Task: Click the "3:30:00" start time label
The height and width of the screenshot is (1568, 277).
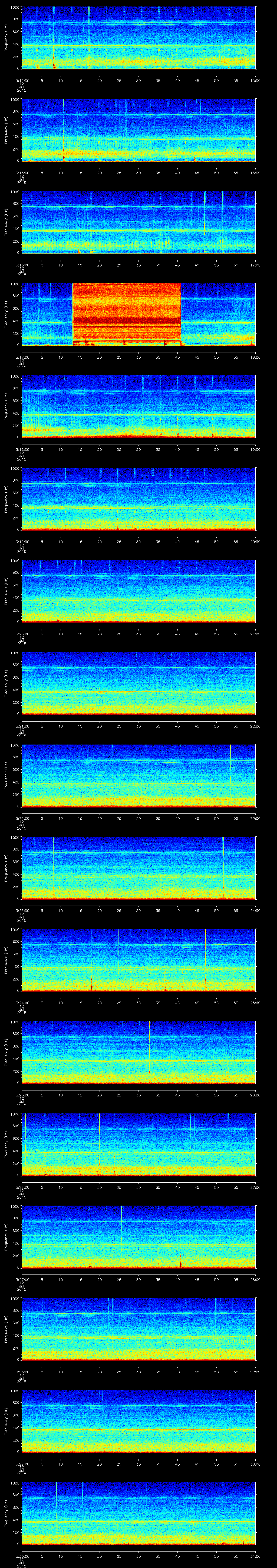Action: pos(22,1556)
